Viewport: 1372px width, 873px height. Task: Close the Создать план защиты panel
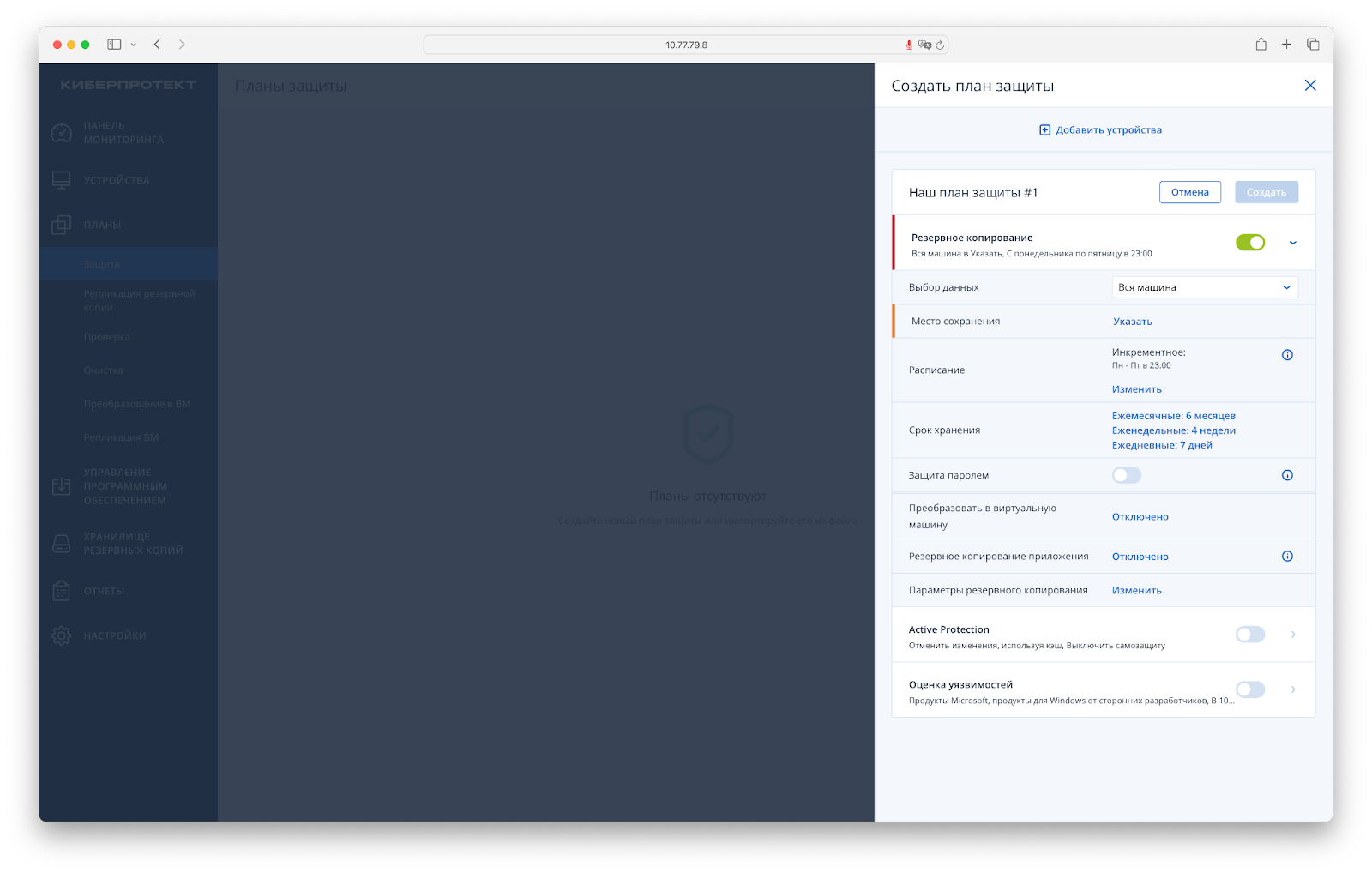coord(1309,86)
